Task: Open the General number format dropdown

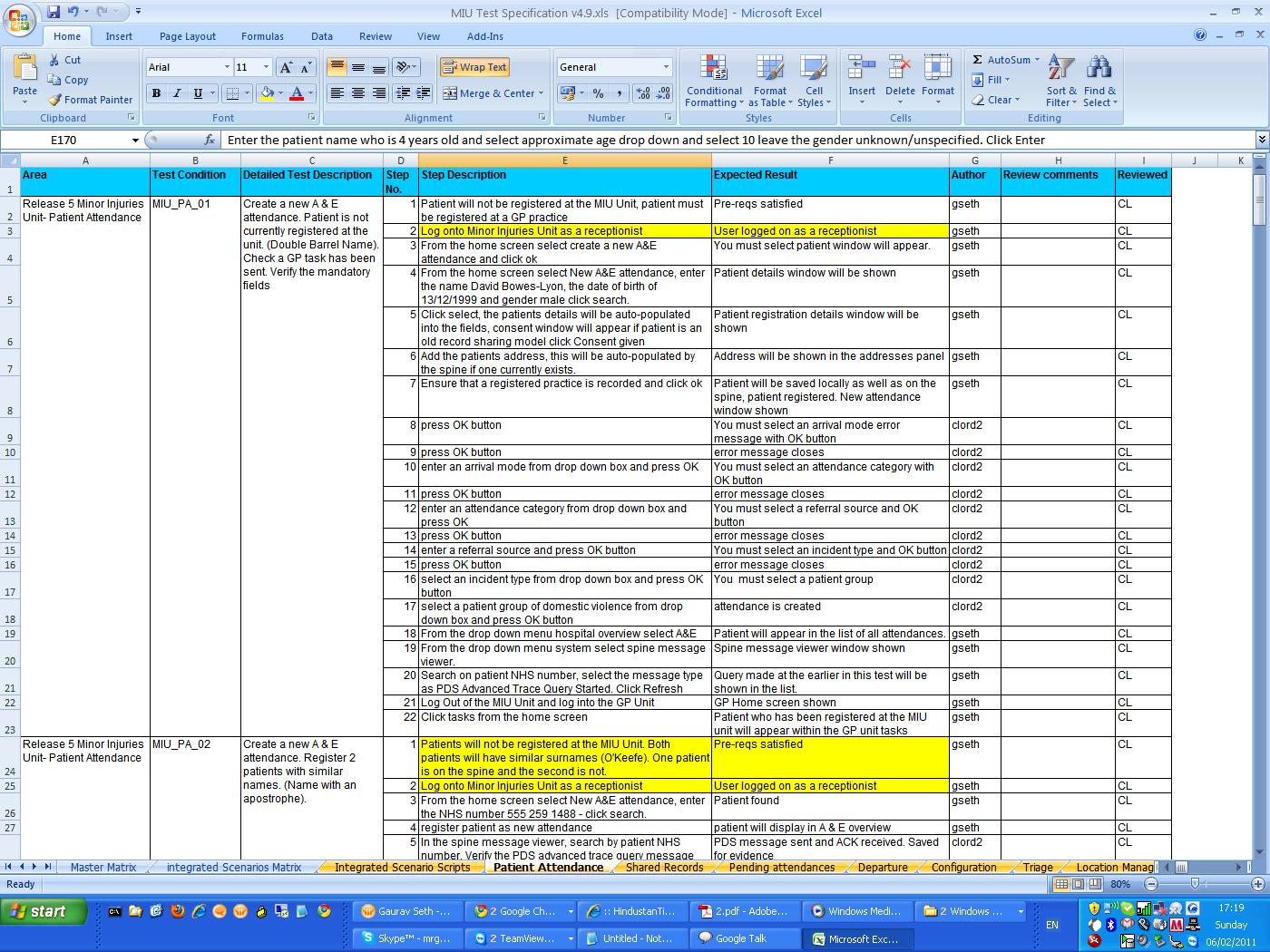Action: click(666, 67)
